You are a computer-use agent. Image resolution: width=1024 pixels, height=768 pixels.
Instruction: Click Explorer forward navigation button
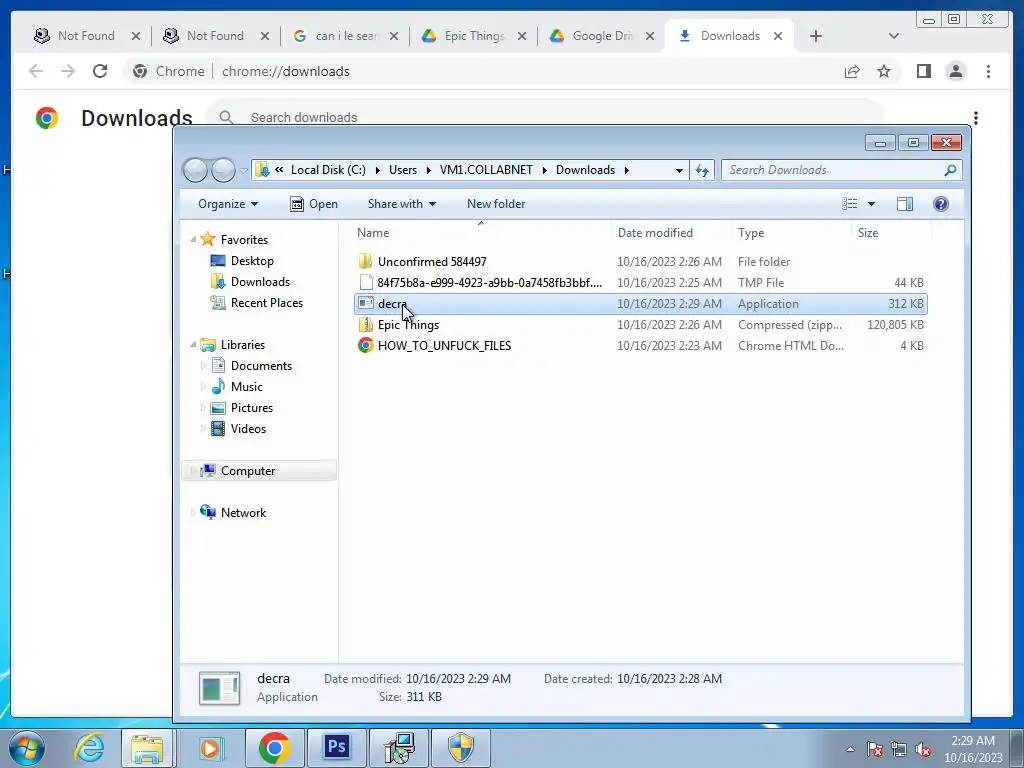tap(223, 170)
